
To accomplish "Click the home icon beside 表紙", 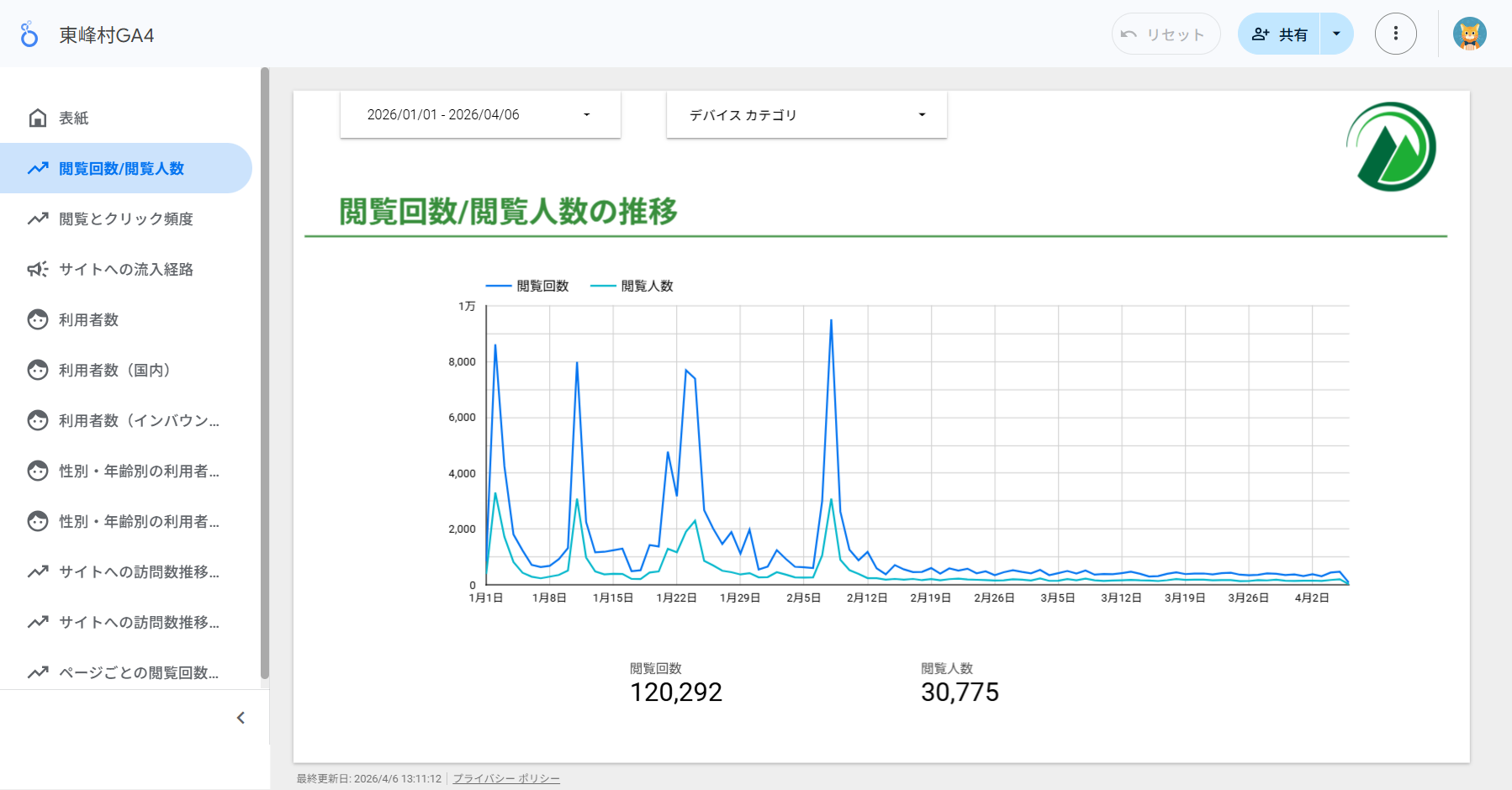I will [x=37, y=118].
